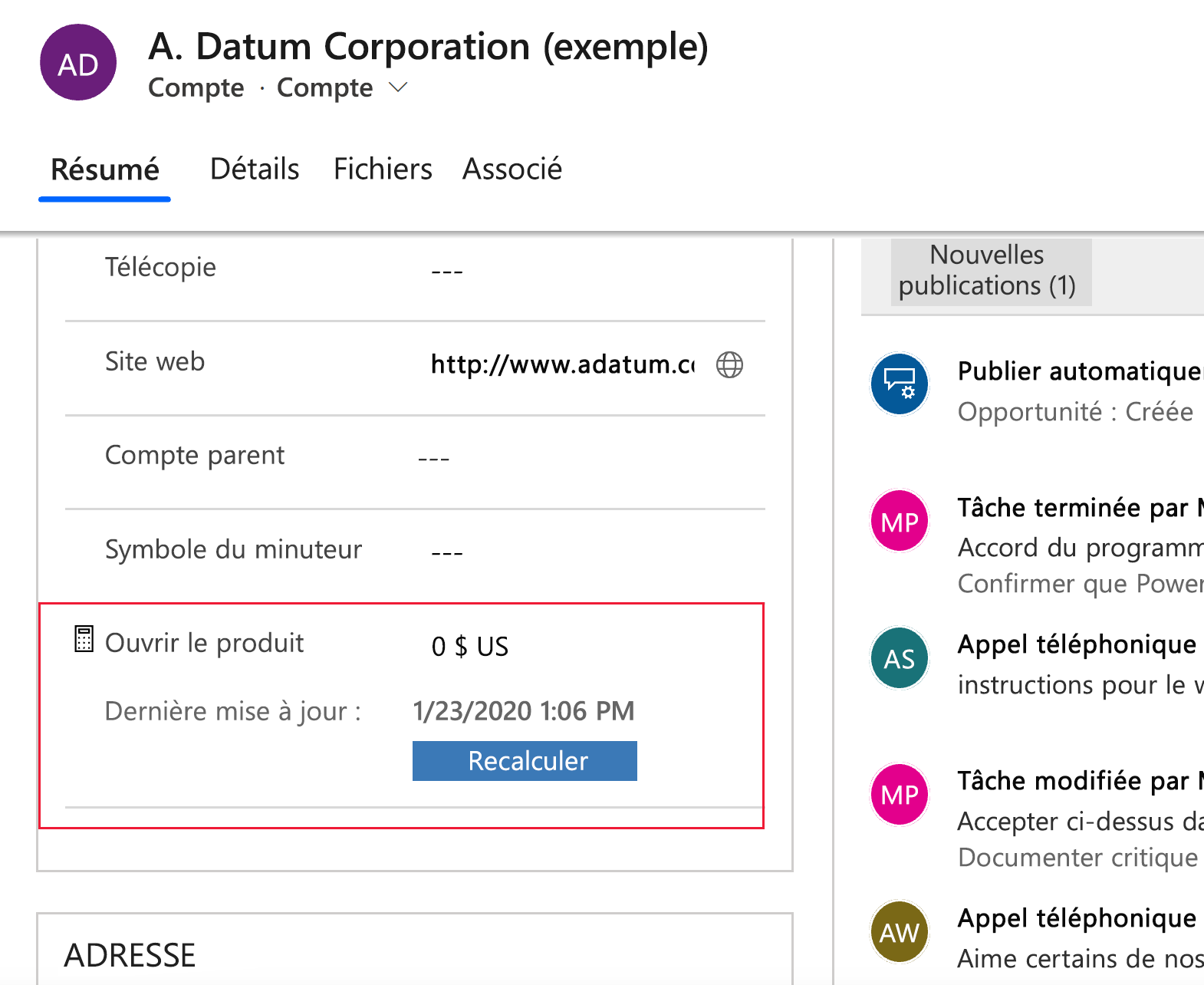Open the Associé tab
Viewport: 1204px width, 985px height.
tap(512, 169)
